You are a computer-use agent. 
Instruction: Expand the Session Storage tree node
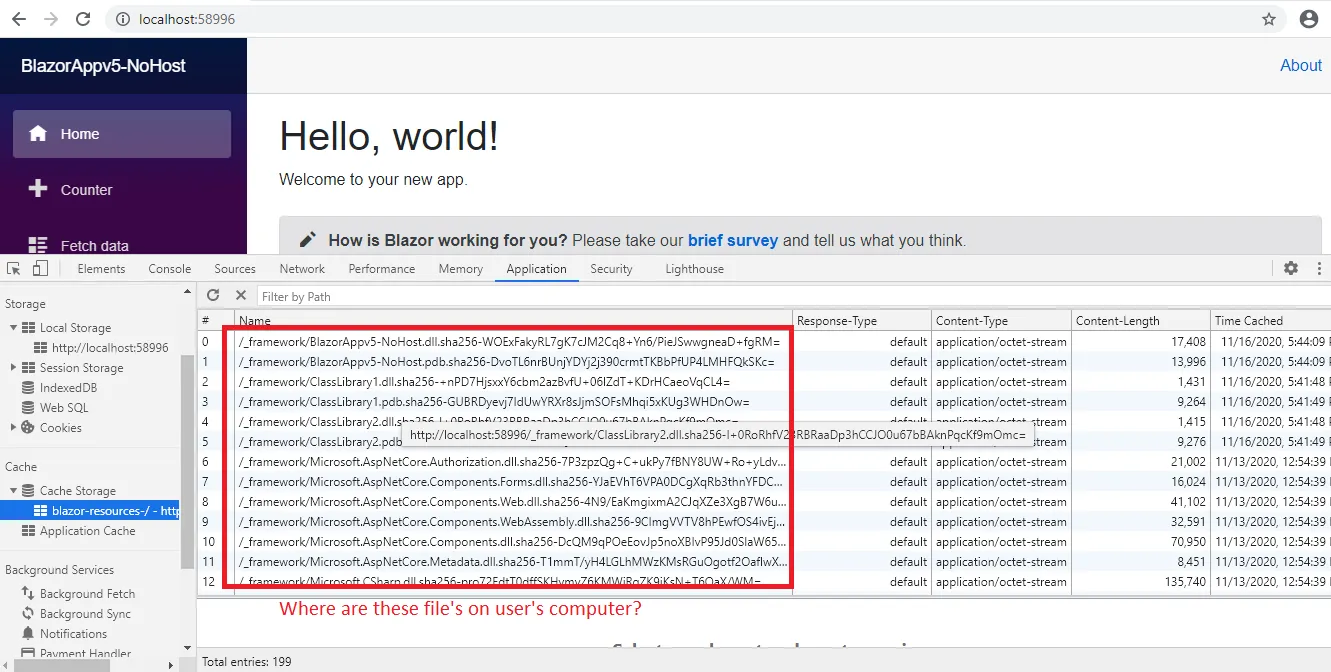tap(13, 368)
